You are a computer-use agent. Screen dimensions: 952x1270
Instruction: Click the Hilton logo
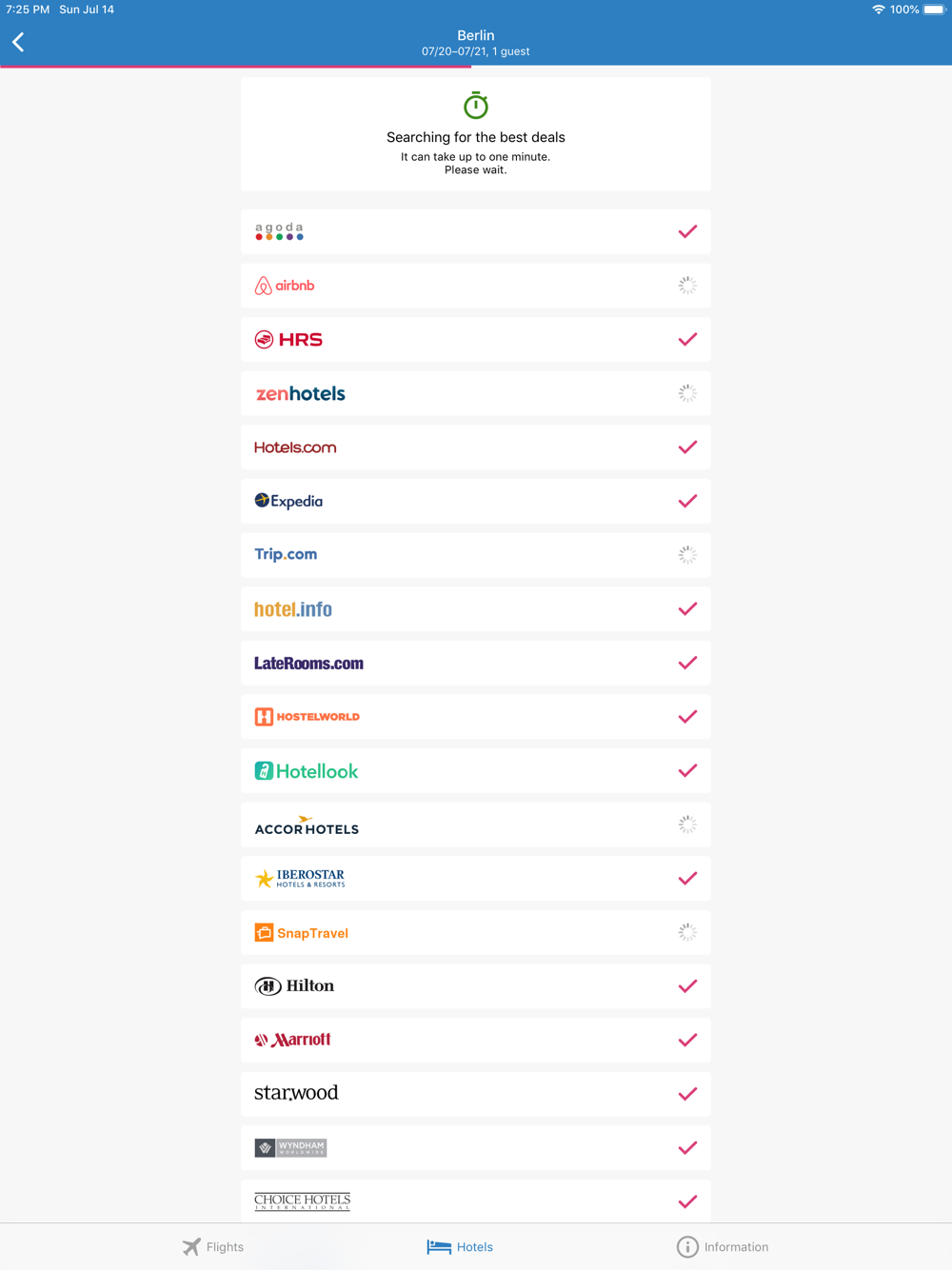[x=294, y=986]
